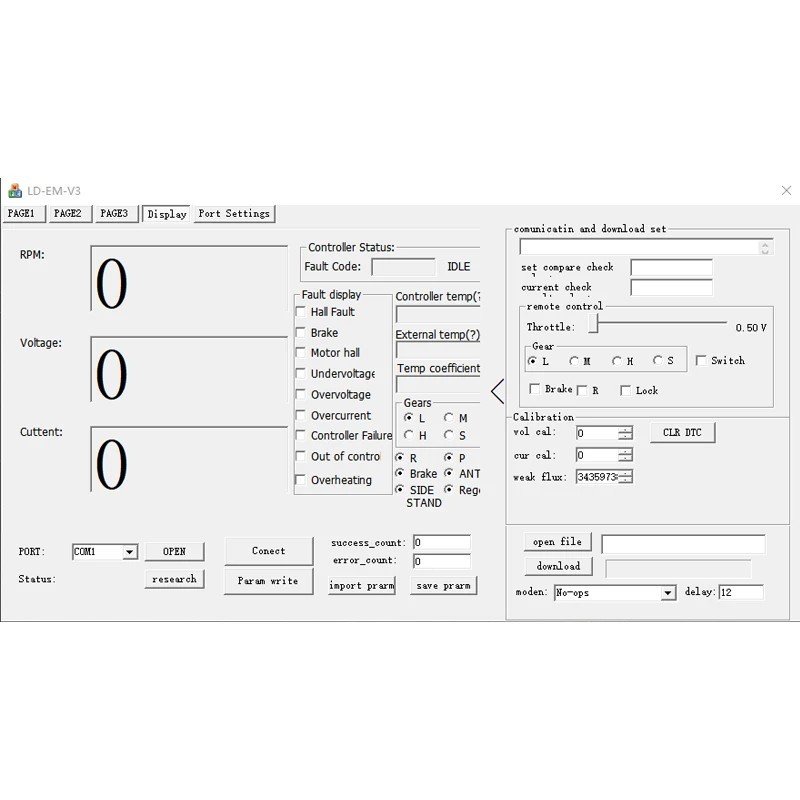
Task: Click the save prarm button
Action: (x=443, y=585)
